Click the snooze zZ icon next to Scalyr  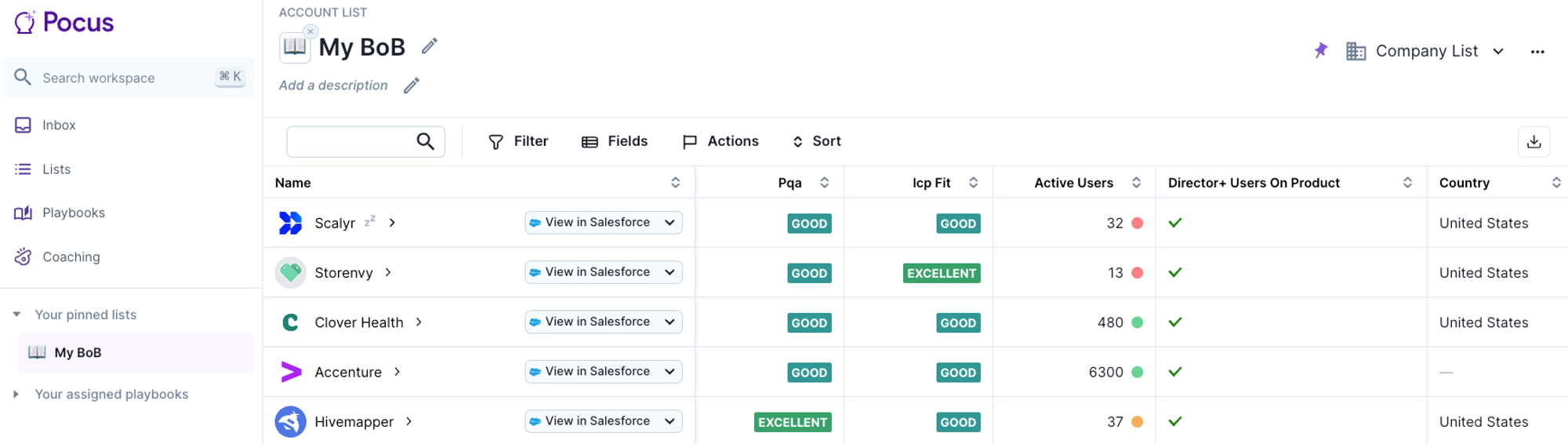point(370,220)
